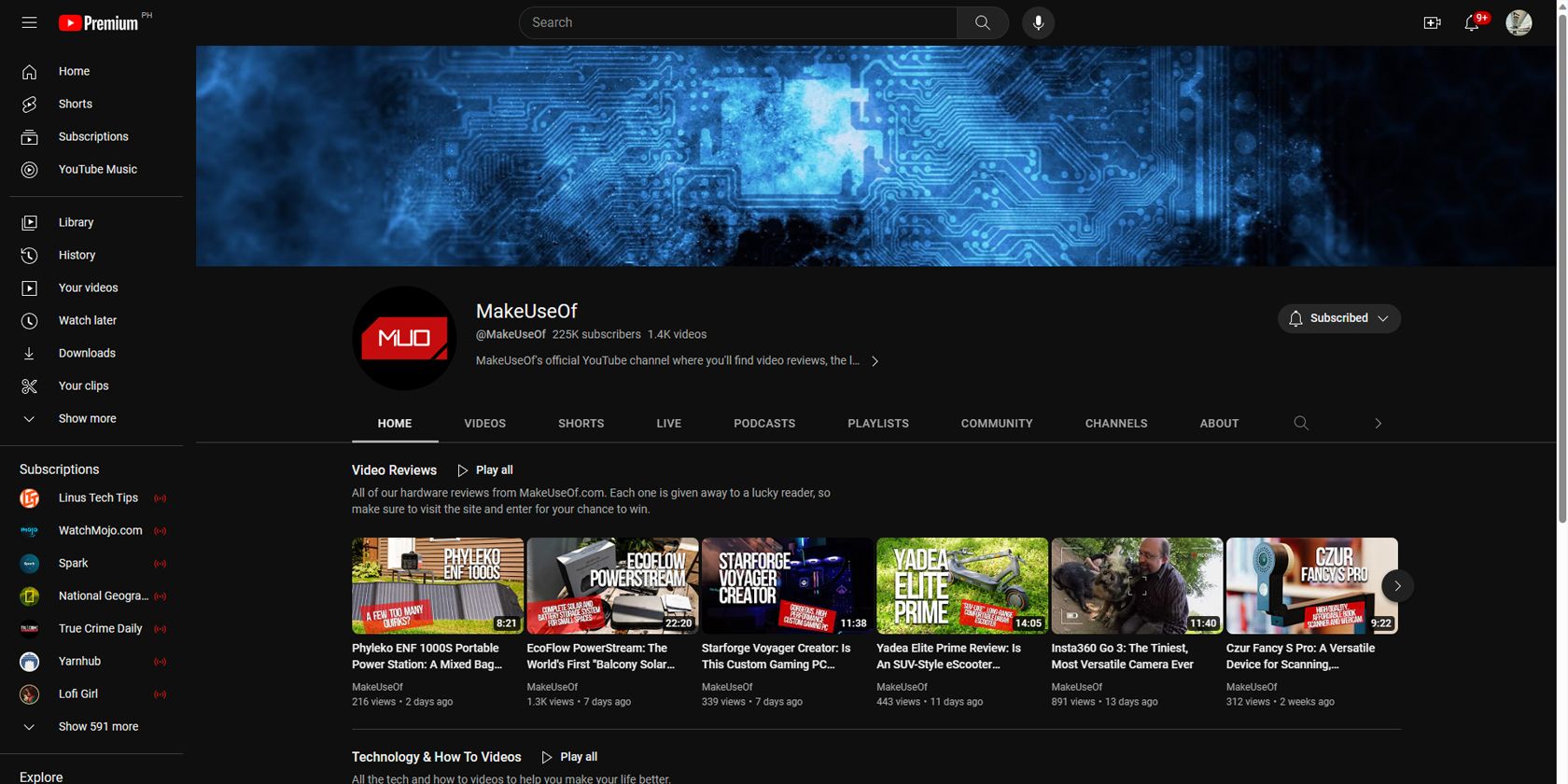Switch to the SHORTS tab
This screenshot has height=784, width=1568.
click(x=581, y=423)
